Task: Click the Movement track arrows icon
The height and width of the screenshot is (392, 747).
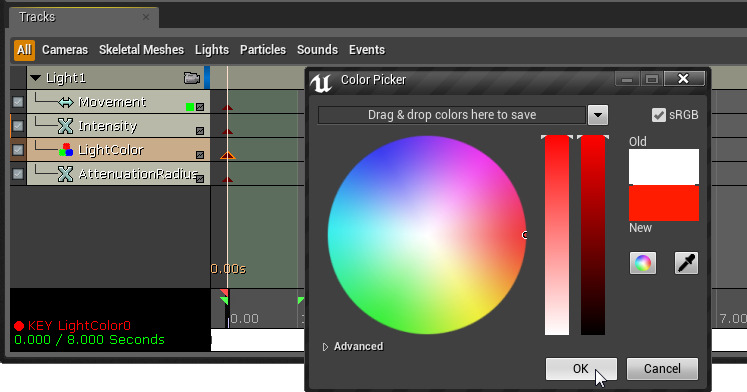Action: pos(66,102)
